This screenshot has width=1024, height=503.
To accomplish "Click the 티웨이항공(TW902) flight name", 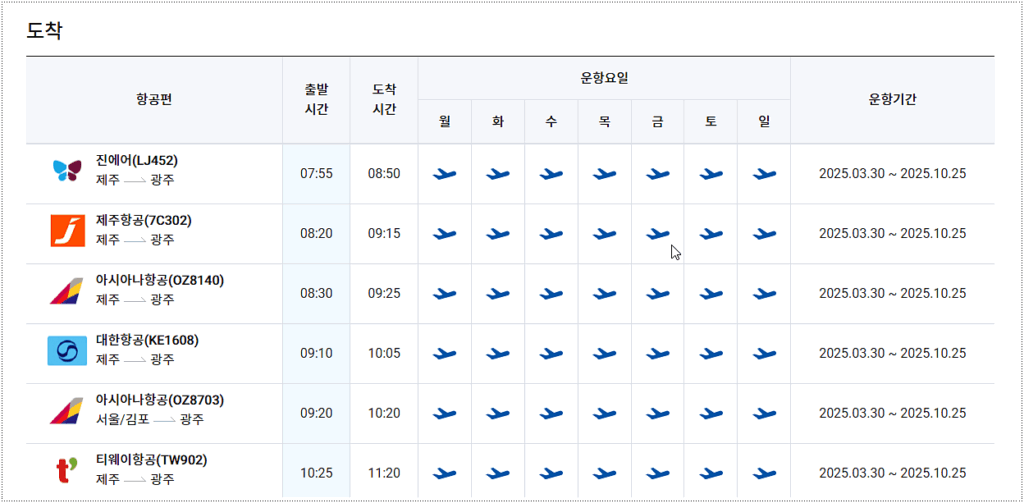I will (x=151, y=461).
